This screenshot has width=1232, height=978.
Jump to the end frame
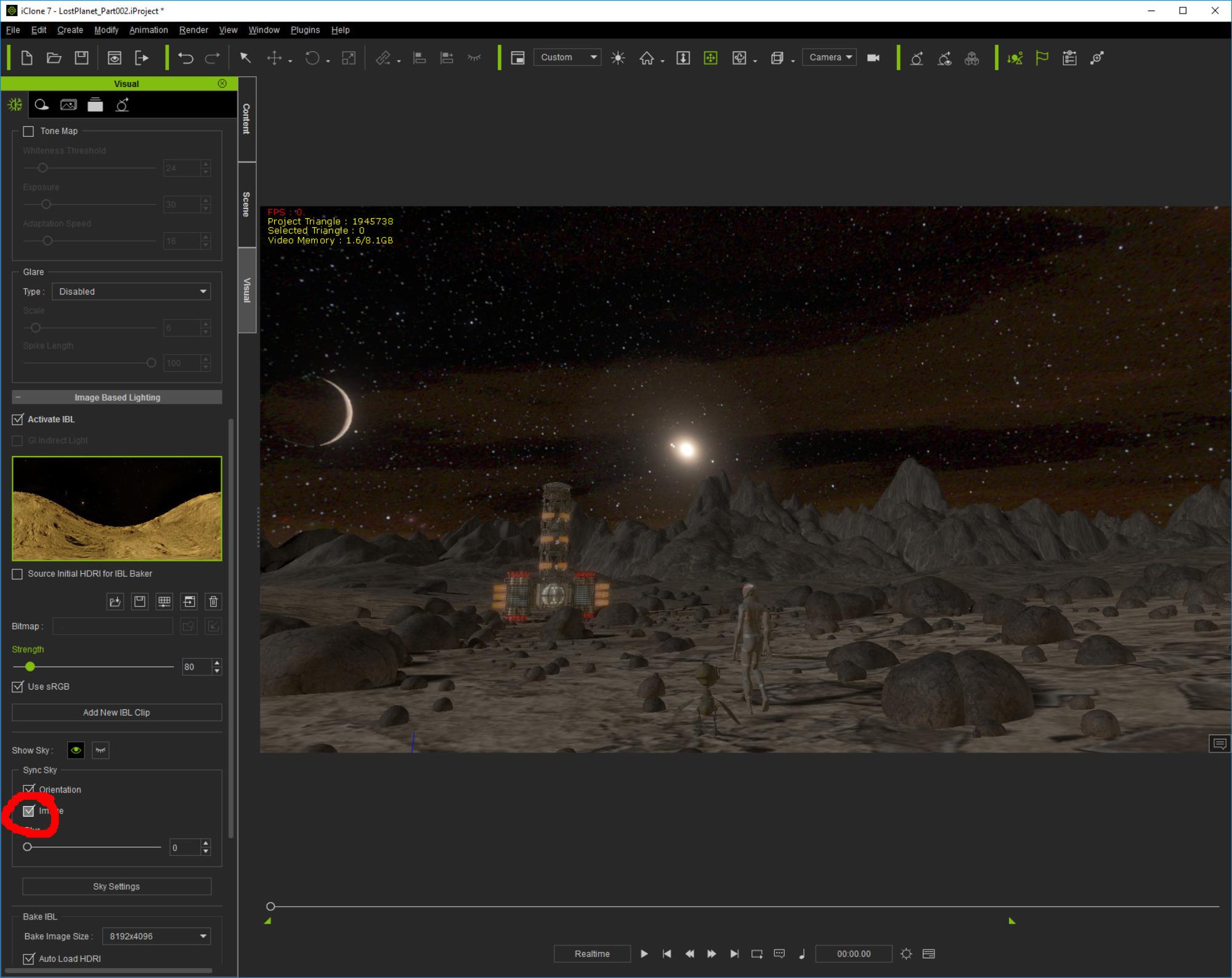(734, 954)
